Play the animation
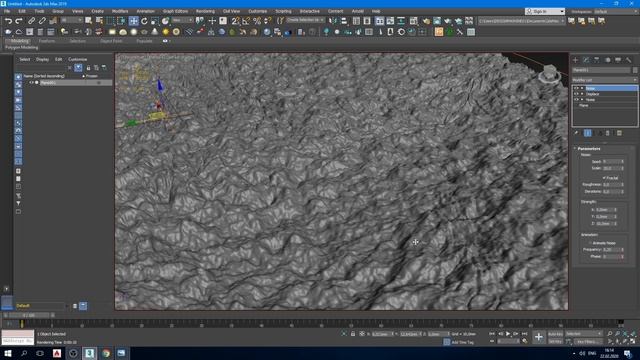Image resolution: width=640 pixels, height=360 pixels. coord(508,334)
